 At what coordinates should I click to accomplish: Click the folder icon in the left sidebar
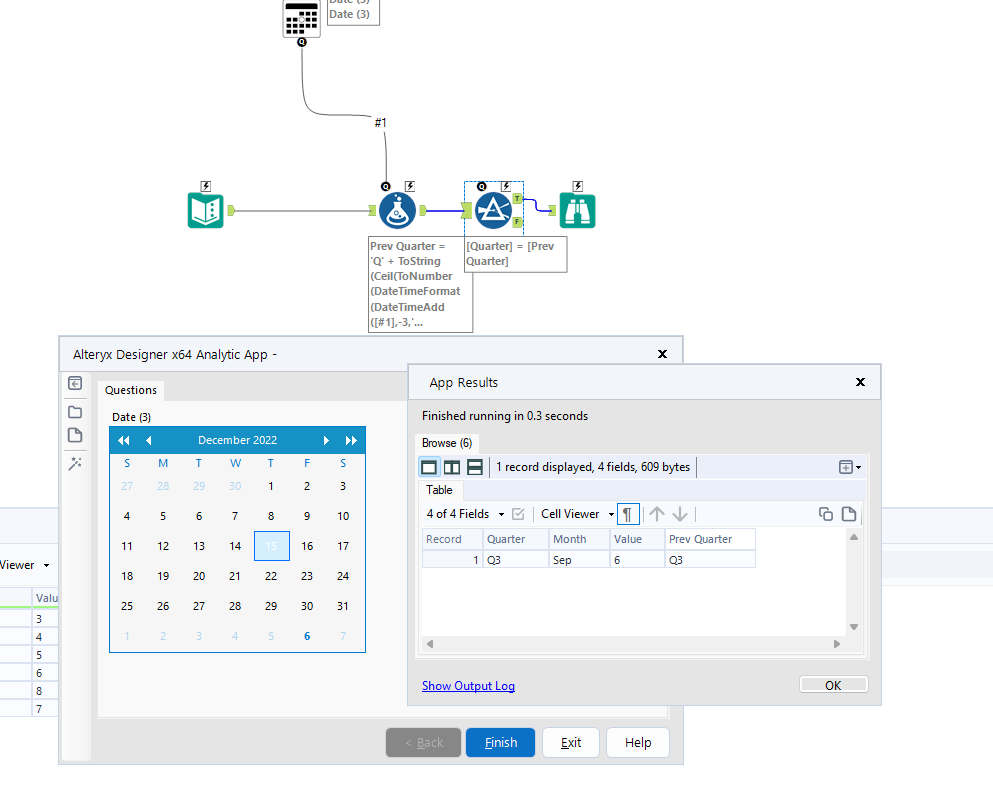coord(75,411)
